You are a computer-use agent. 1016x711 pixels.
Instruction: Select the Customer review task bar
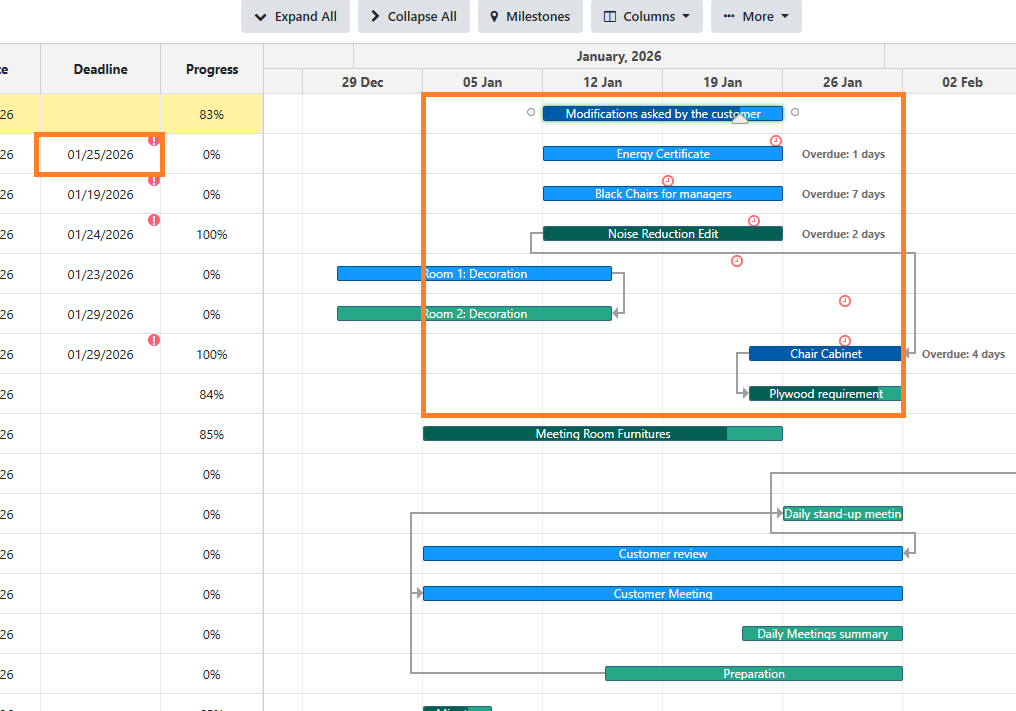(662, 554)
